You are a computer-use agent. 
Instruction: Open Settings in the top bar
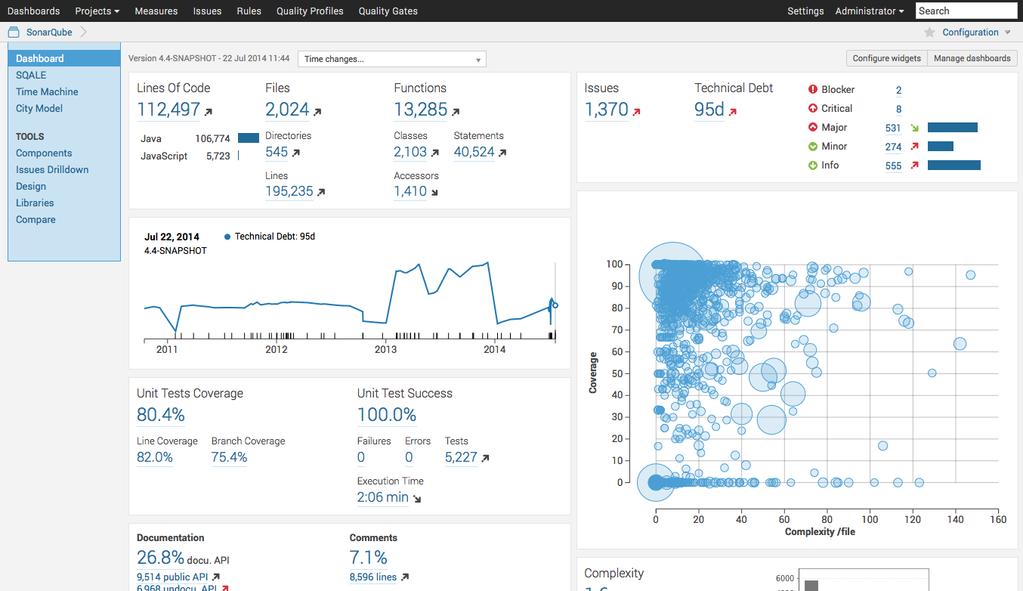805,11
